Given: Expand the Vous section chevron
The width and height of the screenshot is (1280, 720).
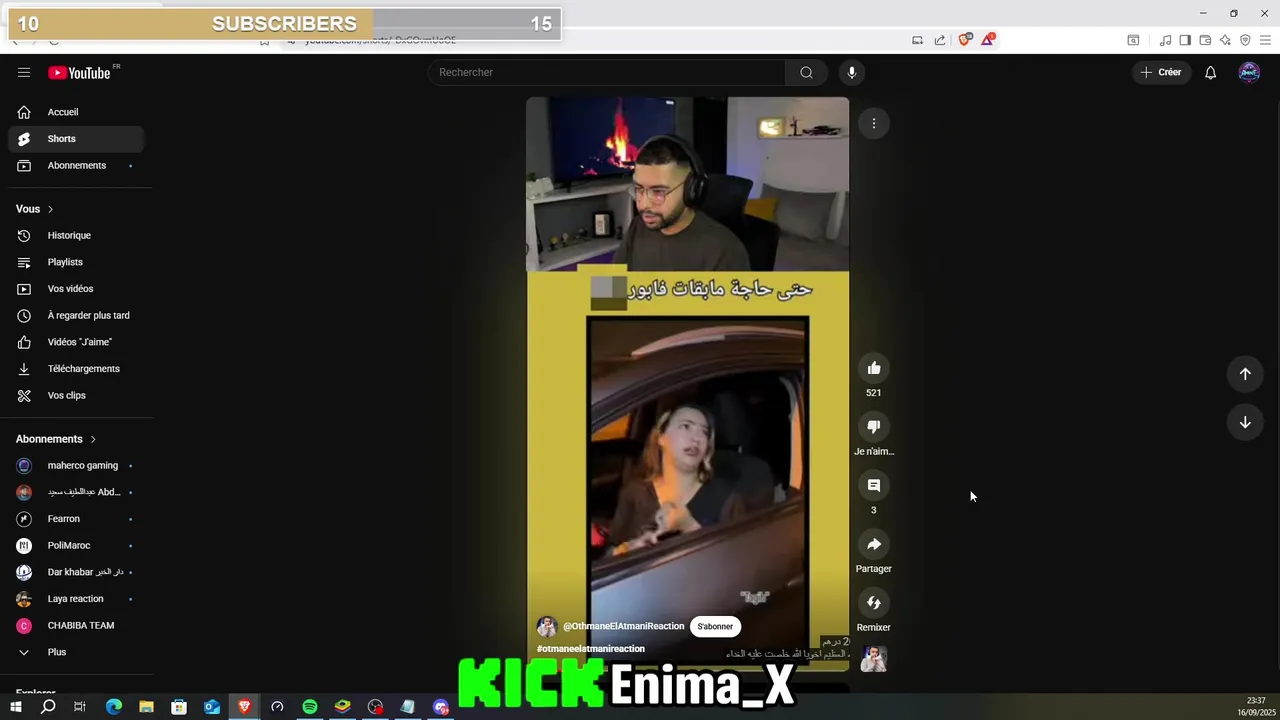Looking at the screenshot, I should 50,209.
